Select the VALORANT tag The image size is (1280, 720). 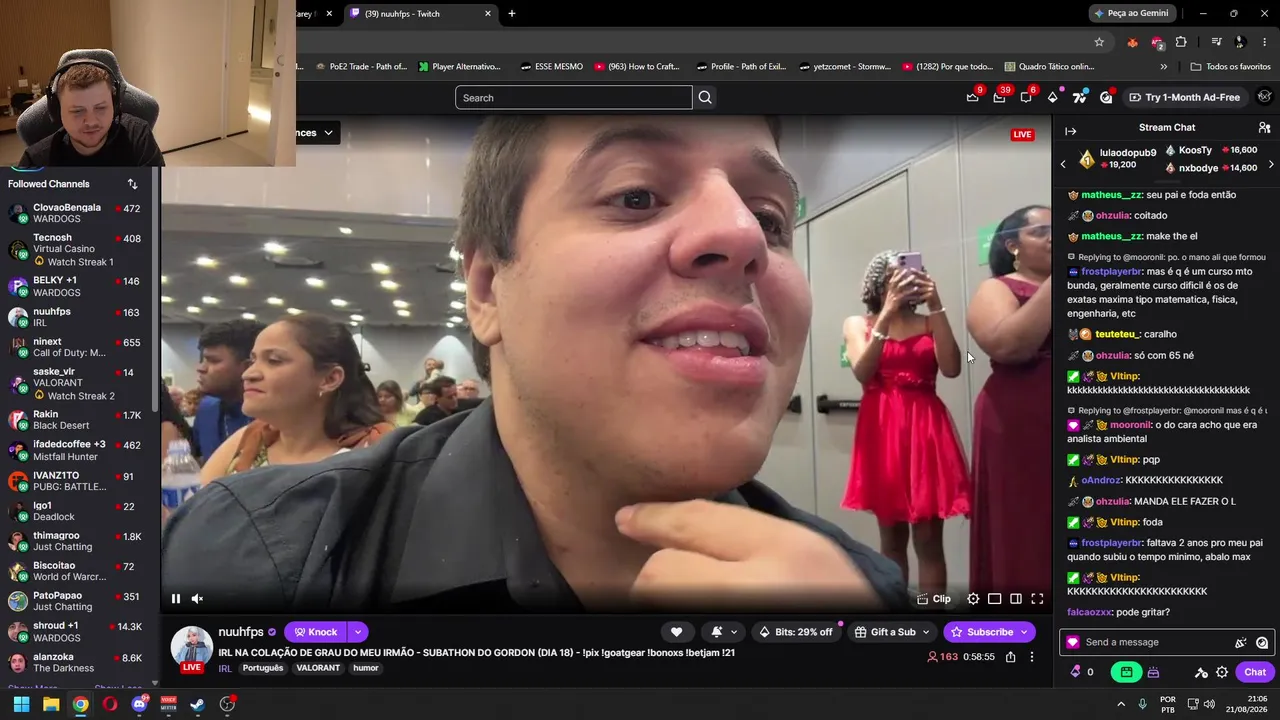[318, 668]
